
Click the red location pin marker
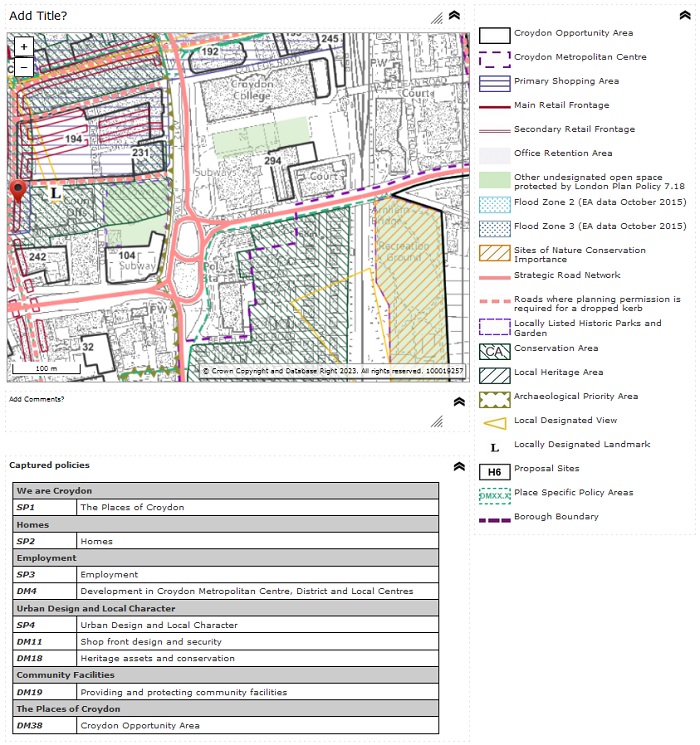(x=18, y=191)
